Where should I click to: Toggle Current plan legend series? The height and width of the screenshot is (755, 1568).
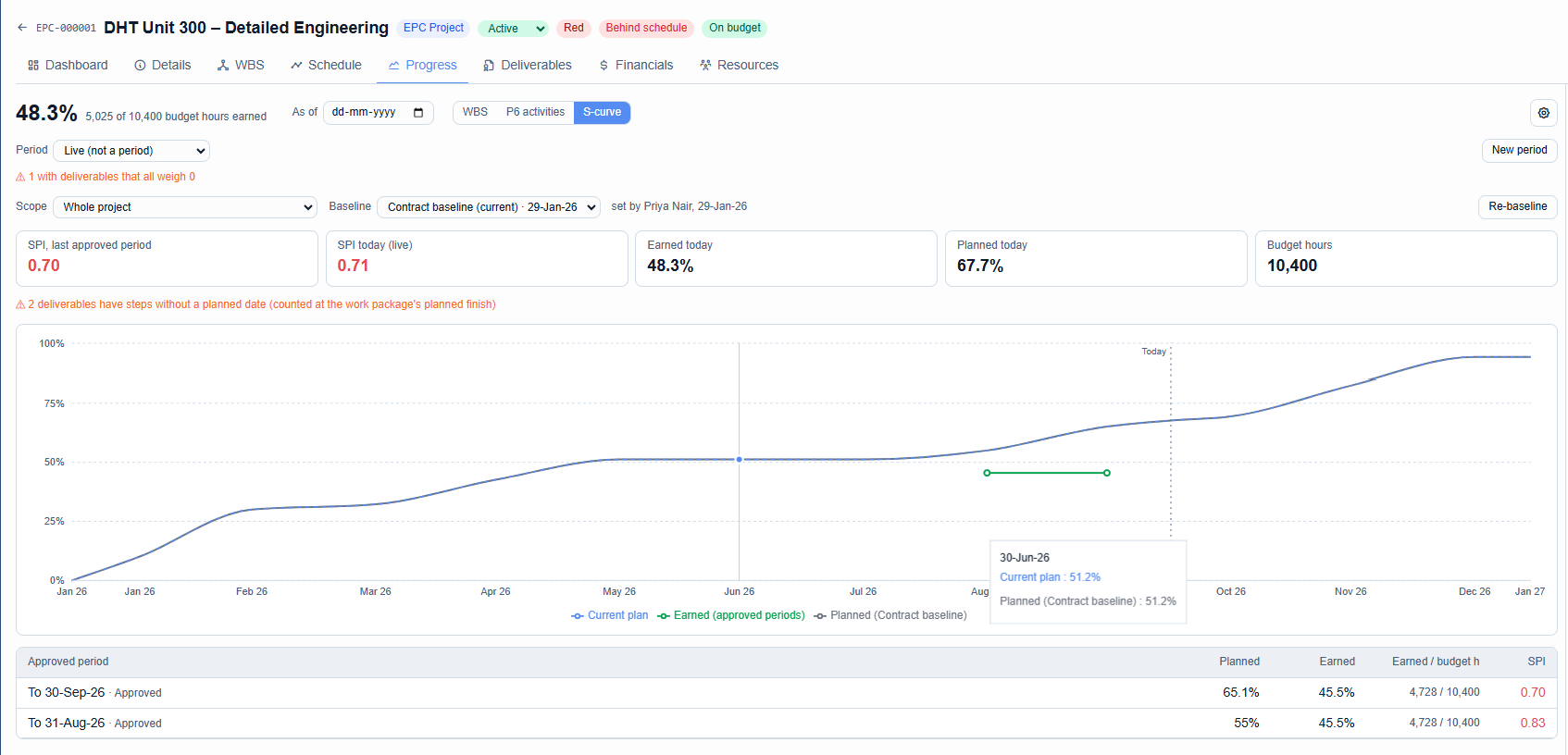(610, 615)
